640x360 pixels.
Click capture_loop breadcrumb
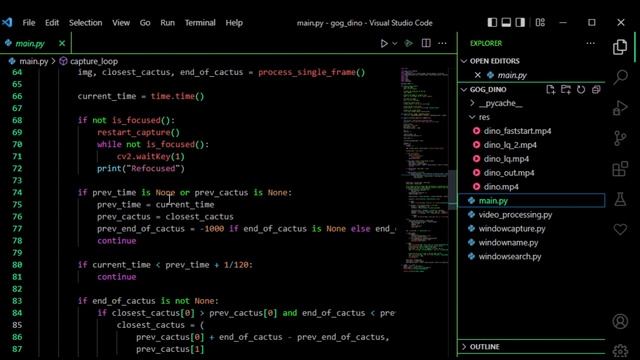[x=94, y=61]
